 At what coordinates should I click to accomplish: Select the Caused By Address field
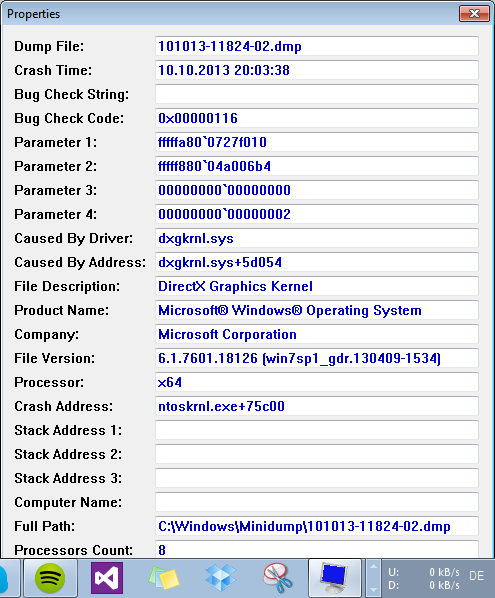coord(317,262)
